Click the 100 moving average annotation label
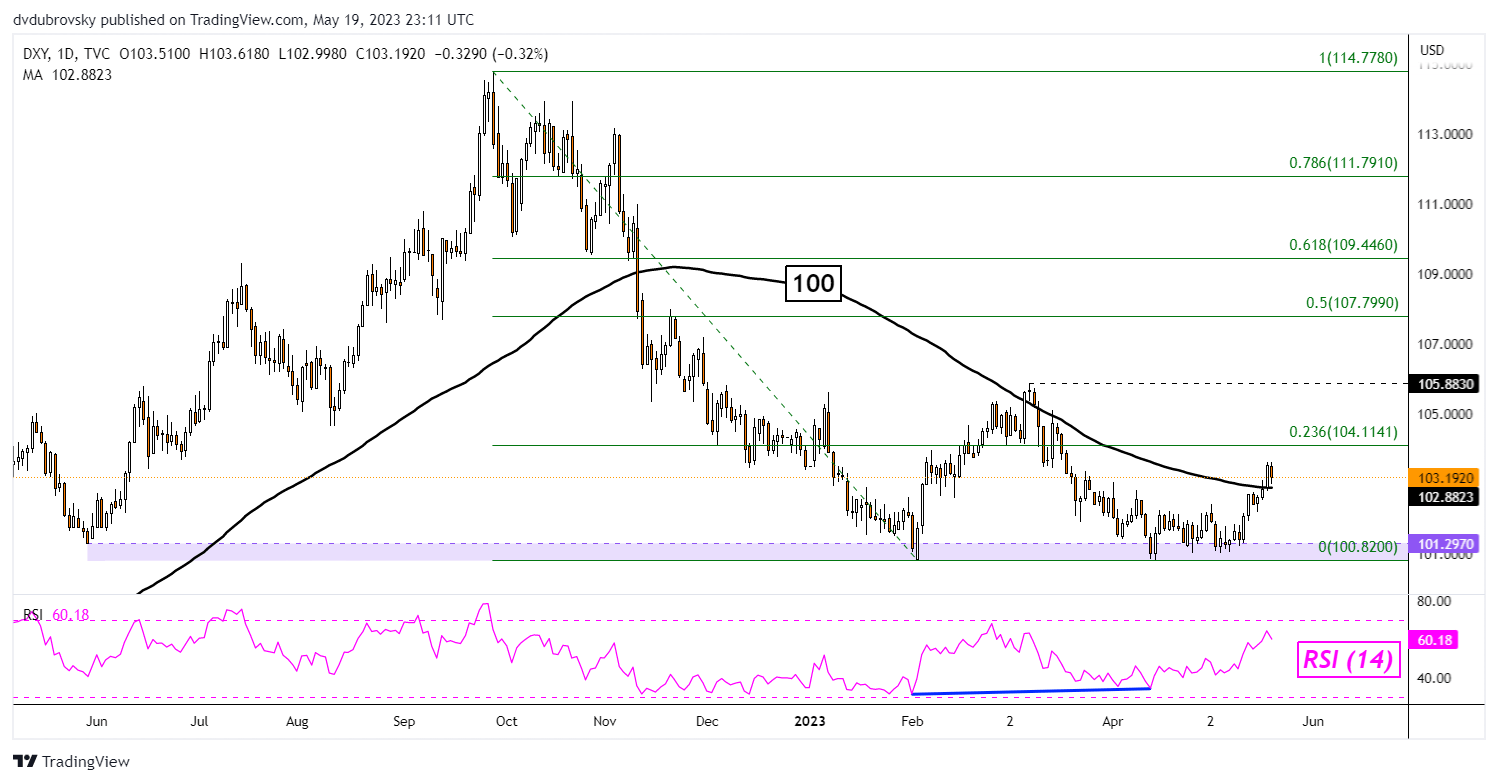This screenshot has width=1498, height=783. pos(812,284)
